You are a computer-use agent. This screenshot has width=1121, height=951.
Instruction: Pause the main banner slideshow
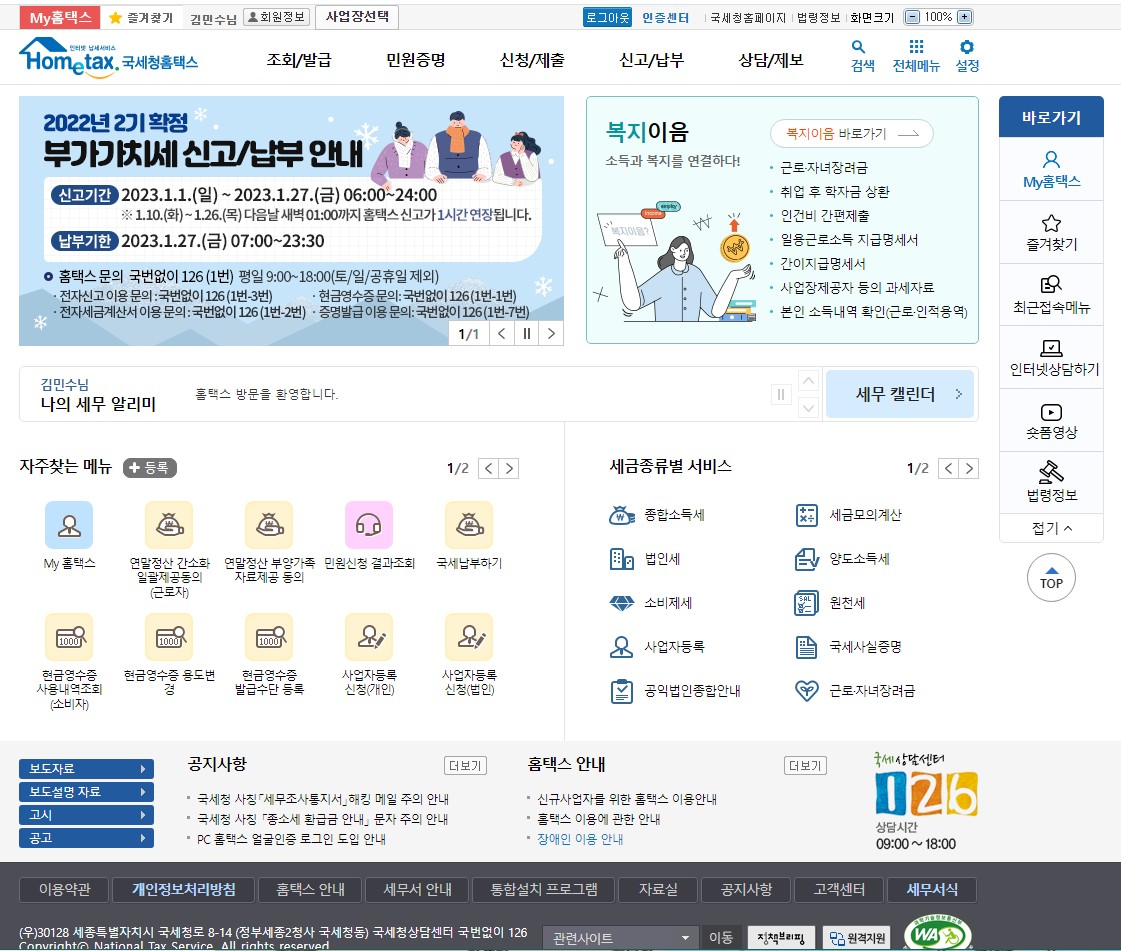526,333
